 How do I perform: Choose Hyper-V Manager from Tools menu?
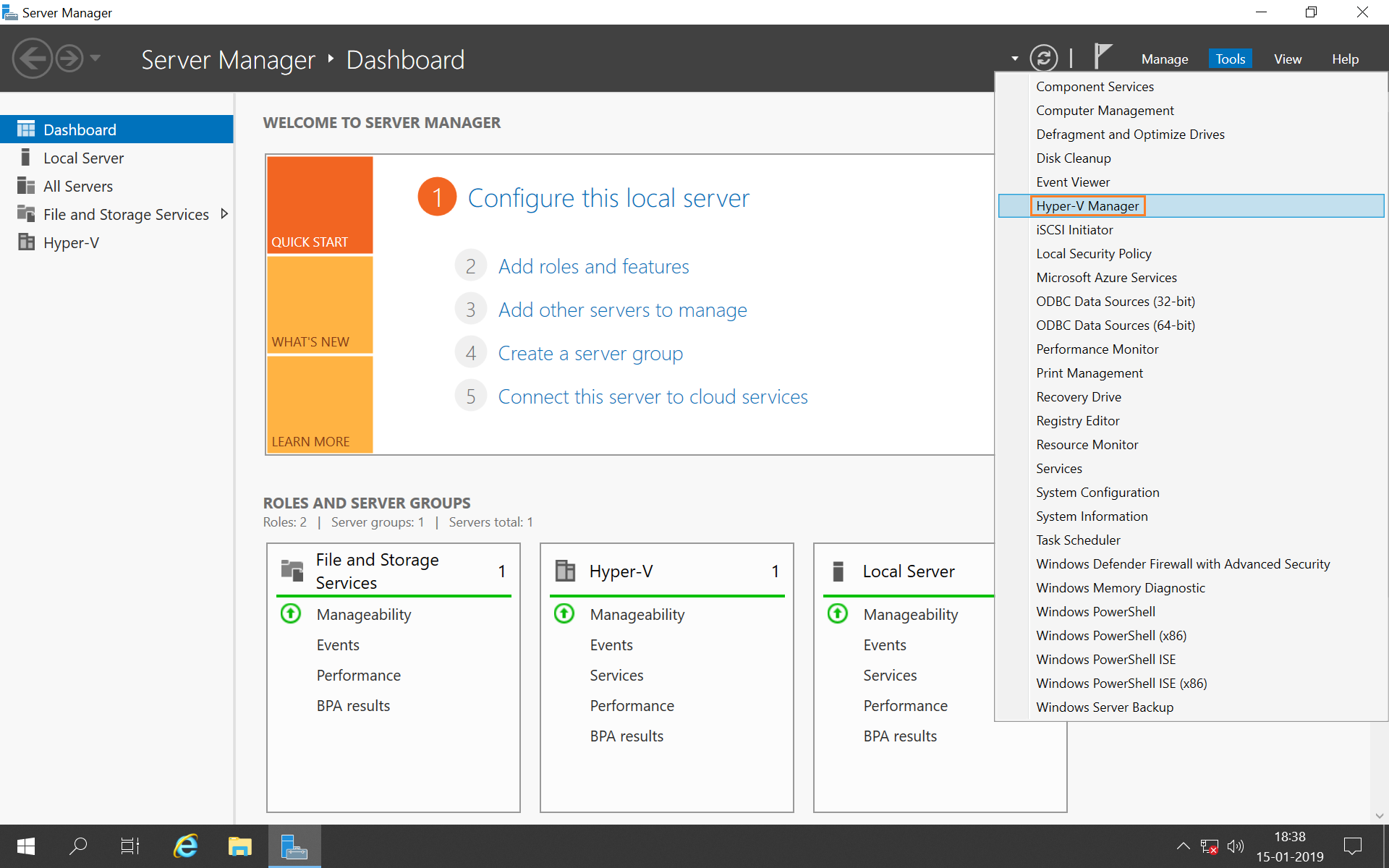coord(1191,206)
